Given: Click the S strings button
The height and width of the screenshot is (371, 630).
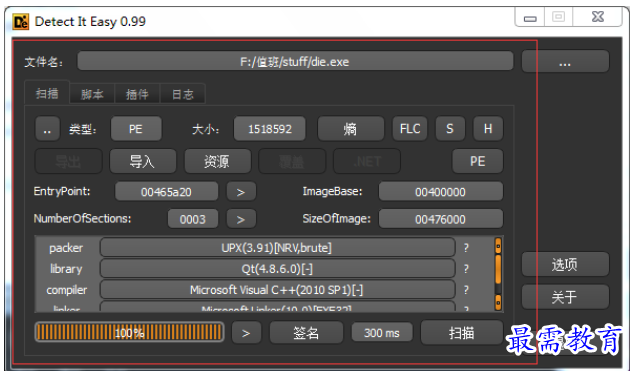Looking at the screenshot, I should pyautogui.click(x=450, y=129).
